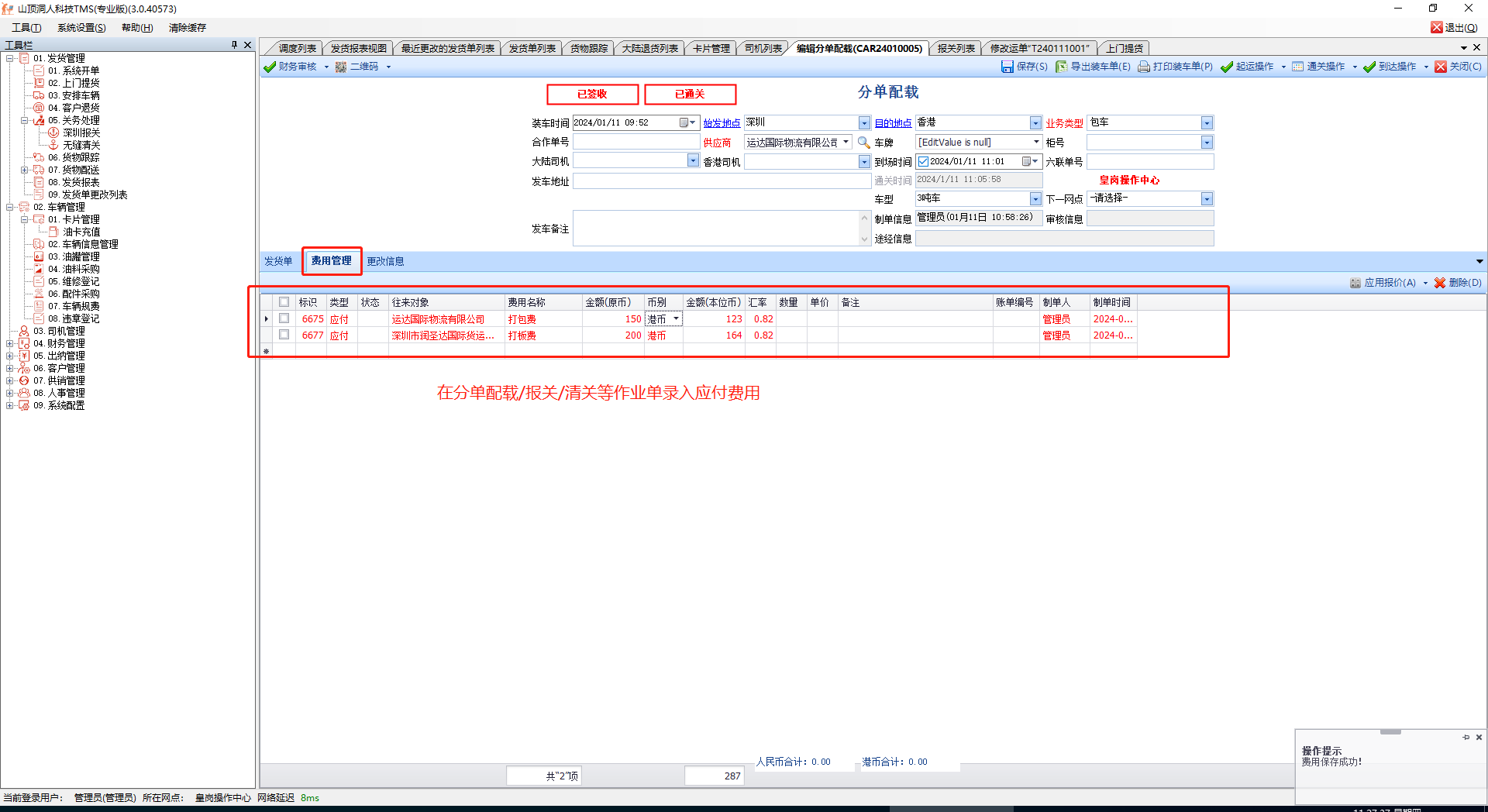Click the magnifier search icon beside supplier field
The width and height of the screenshot is (1488, 812).
863,143
